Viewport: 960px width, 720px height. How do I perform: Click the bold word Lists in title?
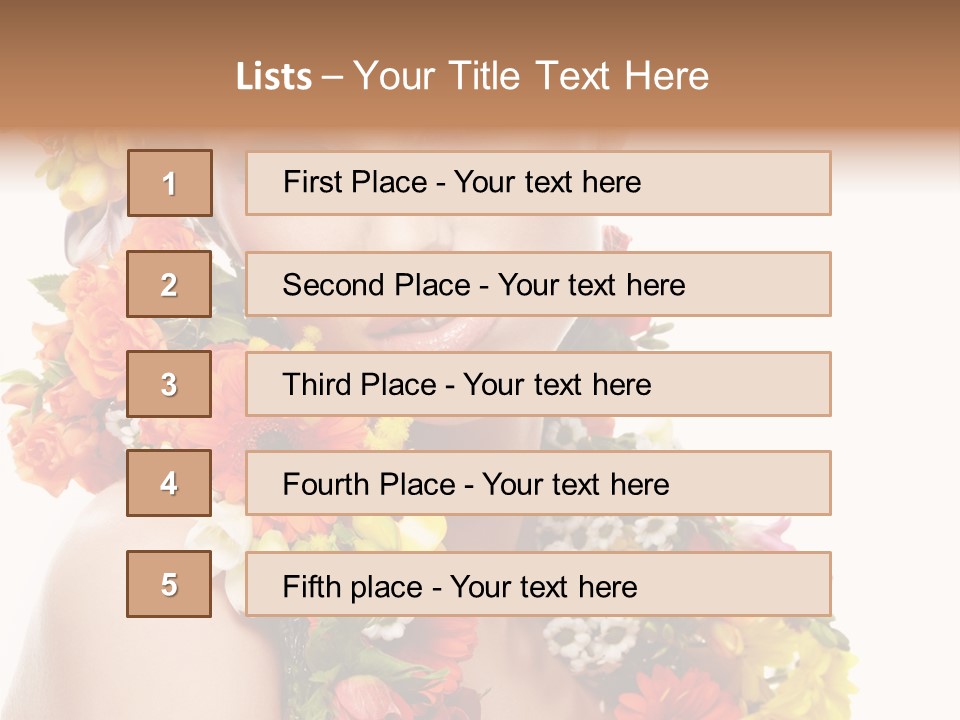click(274, 76)
